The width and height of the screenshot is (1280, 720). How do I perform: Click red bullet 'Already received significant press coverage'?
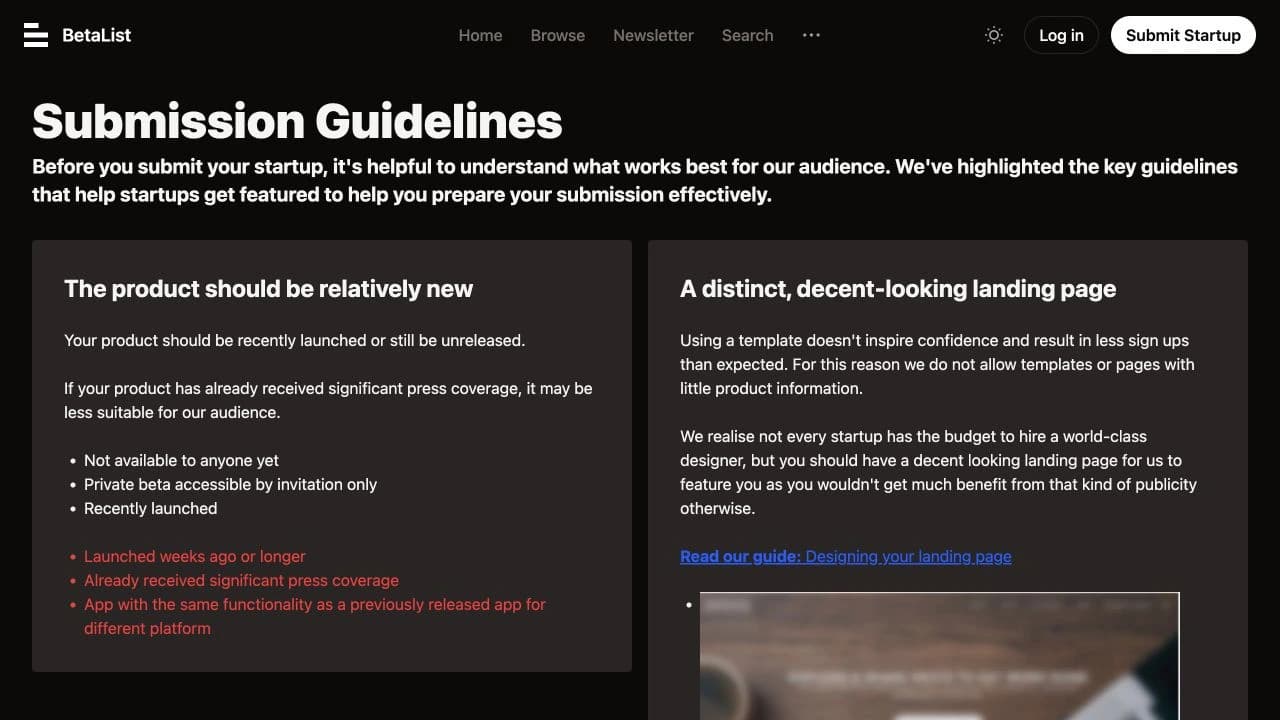(241, 580)
